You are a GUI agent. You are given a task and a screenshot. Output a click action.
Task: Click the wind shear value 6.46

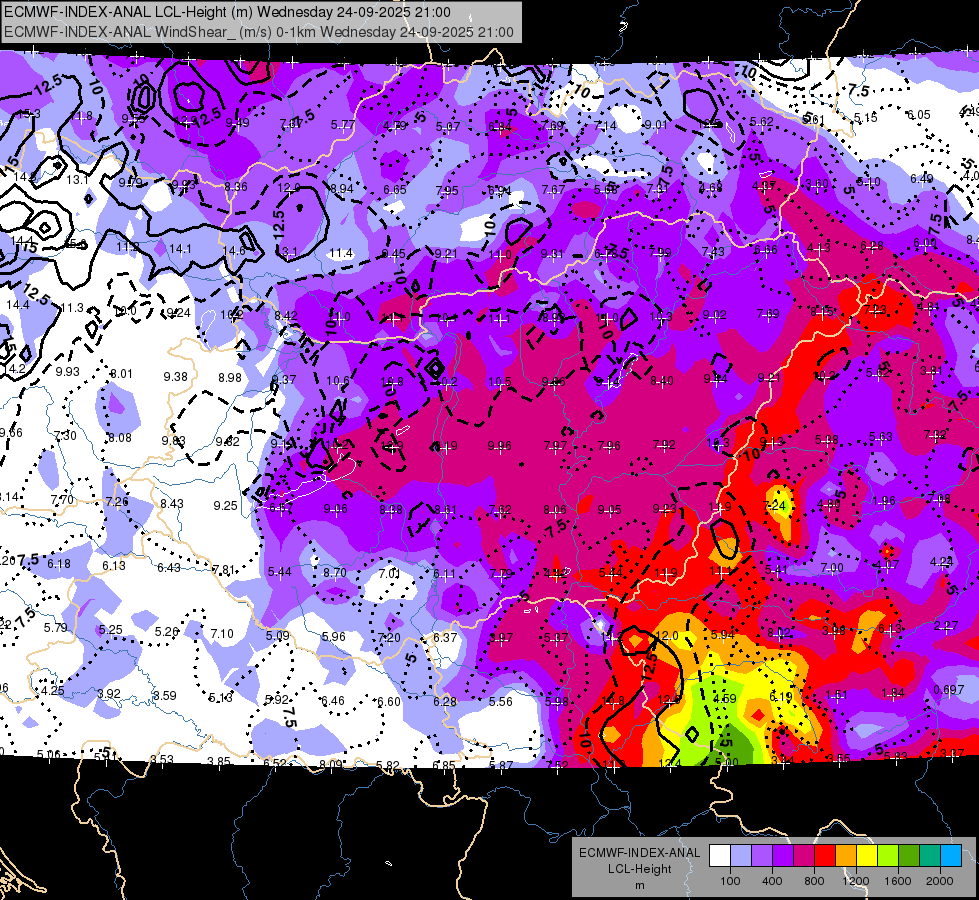(333, 700)
